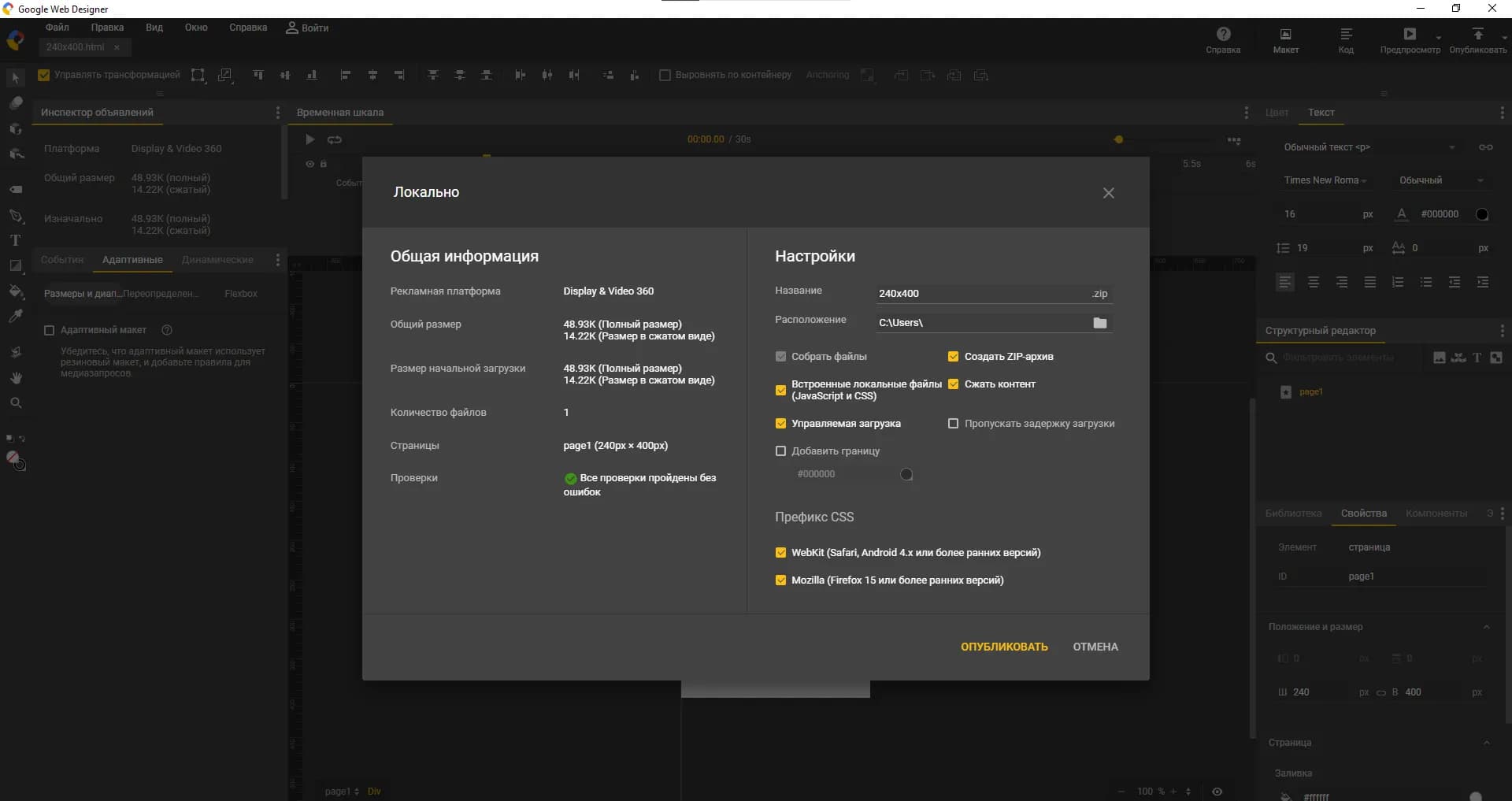
Task: Play the timeline animation
Action: tap(309, 139)
